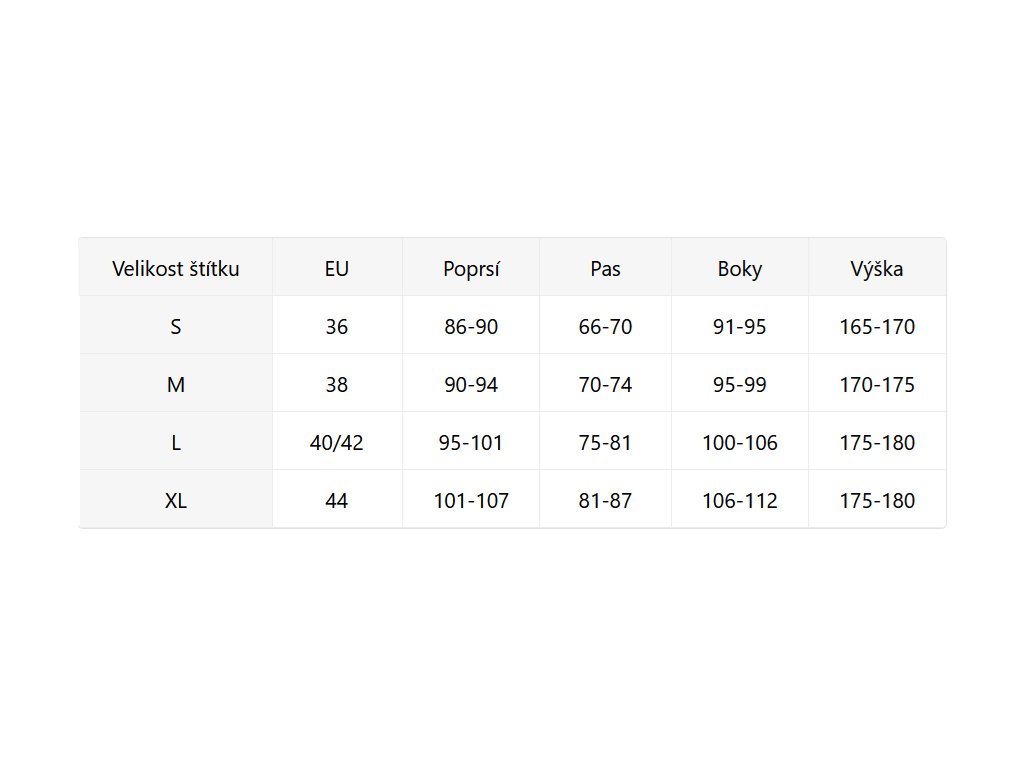The height and width of the screenshot is (768, 1024).
Task: Select the size L row label
Action: [176, 442]
